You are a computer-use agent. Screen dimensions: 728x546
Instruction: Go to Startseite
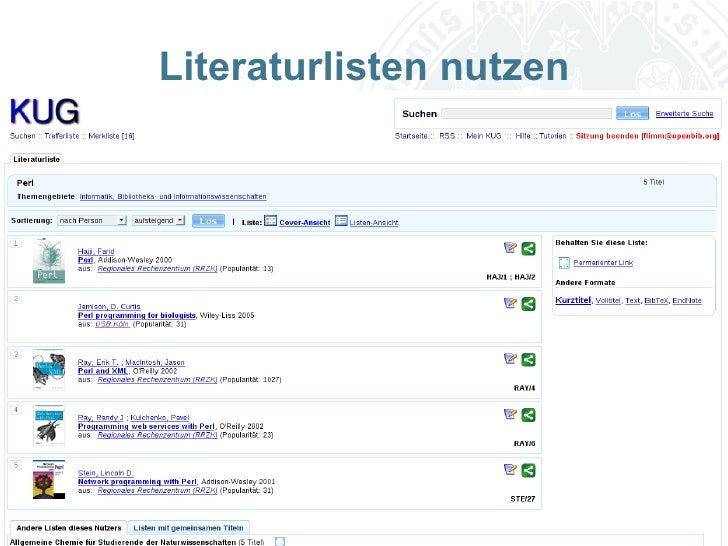tap(411, 136)
